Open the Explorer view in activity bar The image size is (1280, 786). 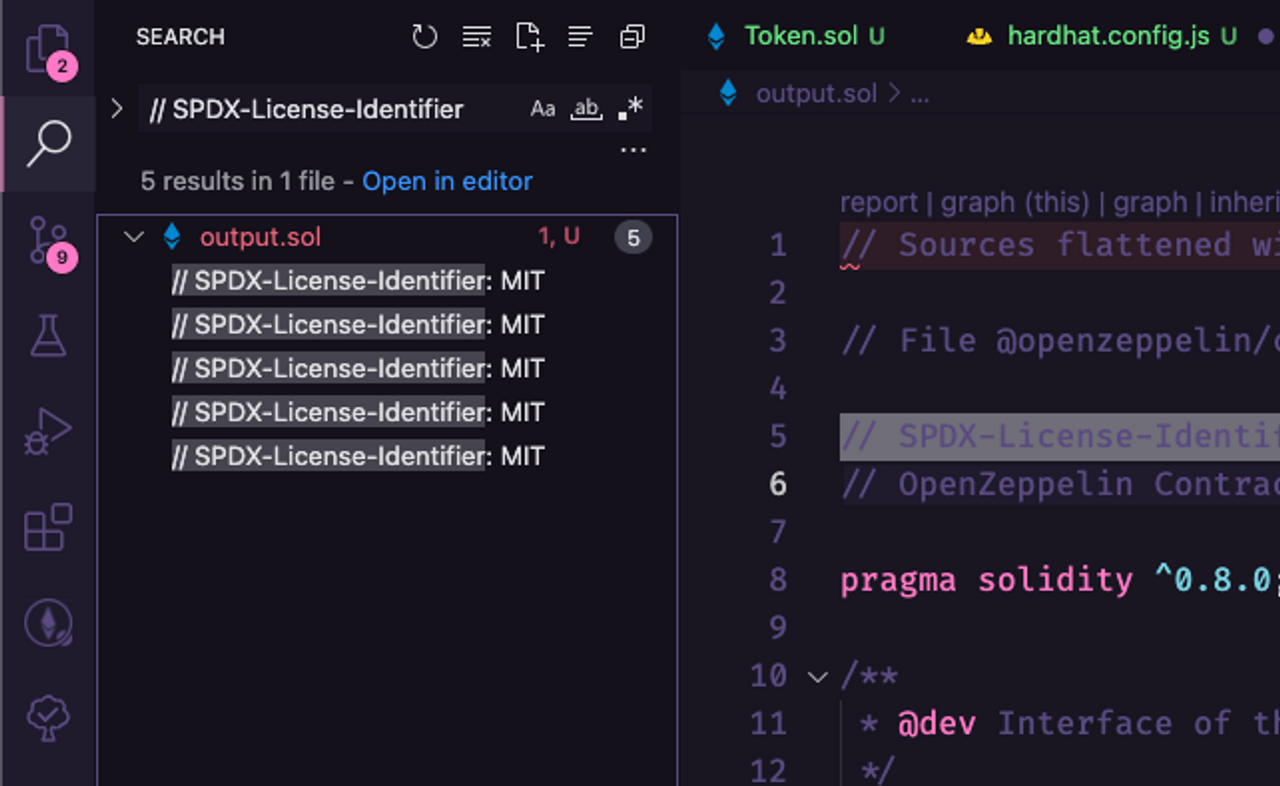[x=47, y=48]
